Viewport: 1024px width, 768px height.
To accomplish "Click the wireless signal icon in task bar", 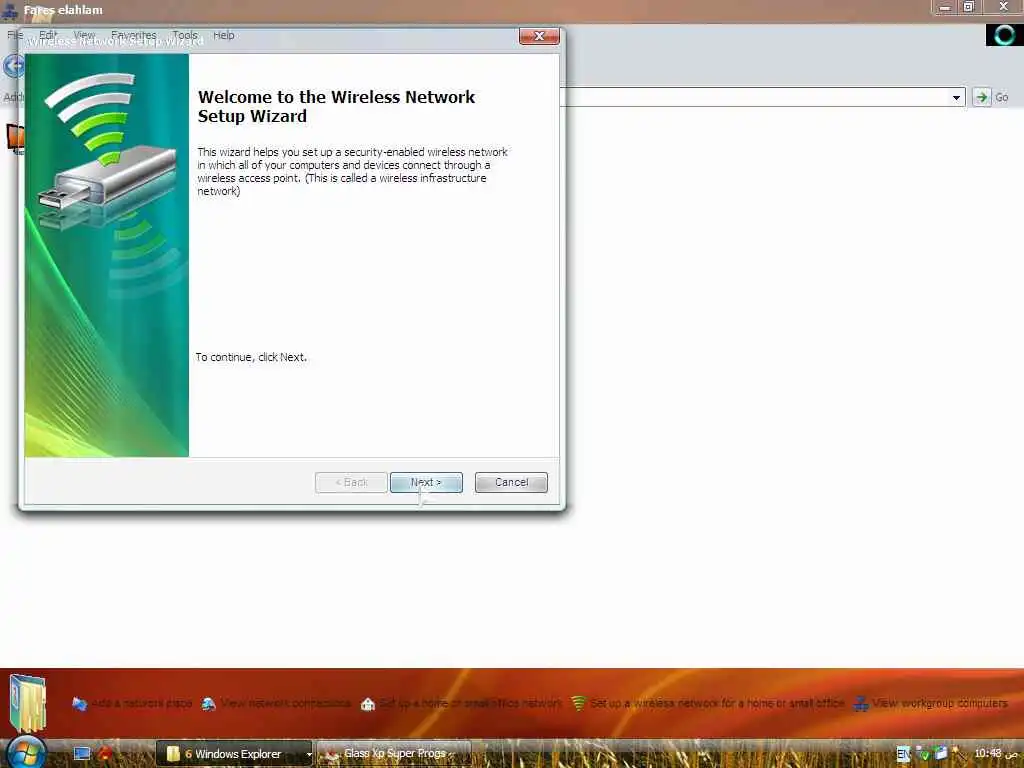I will (x=578, y=703).
